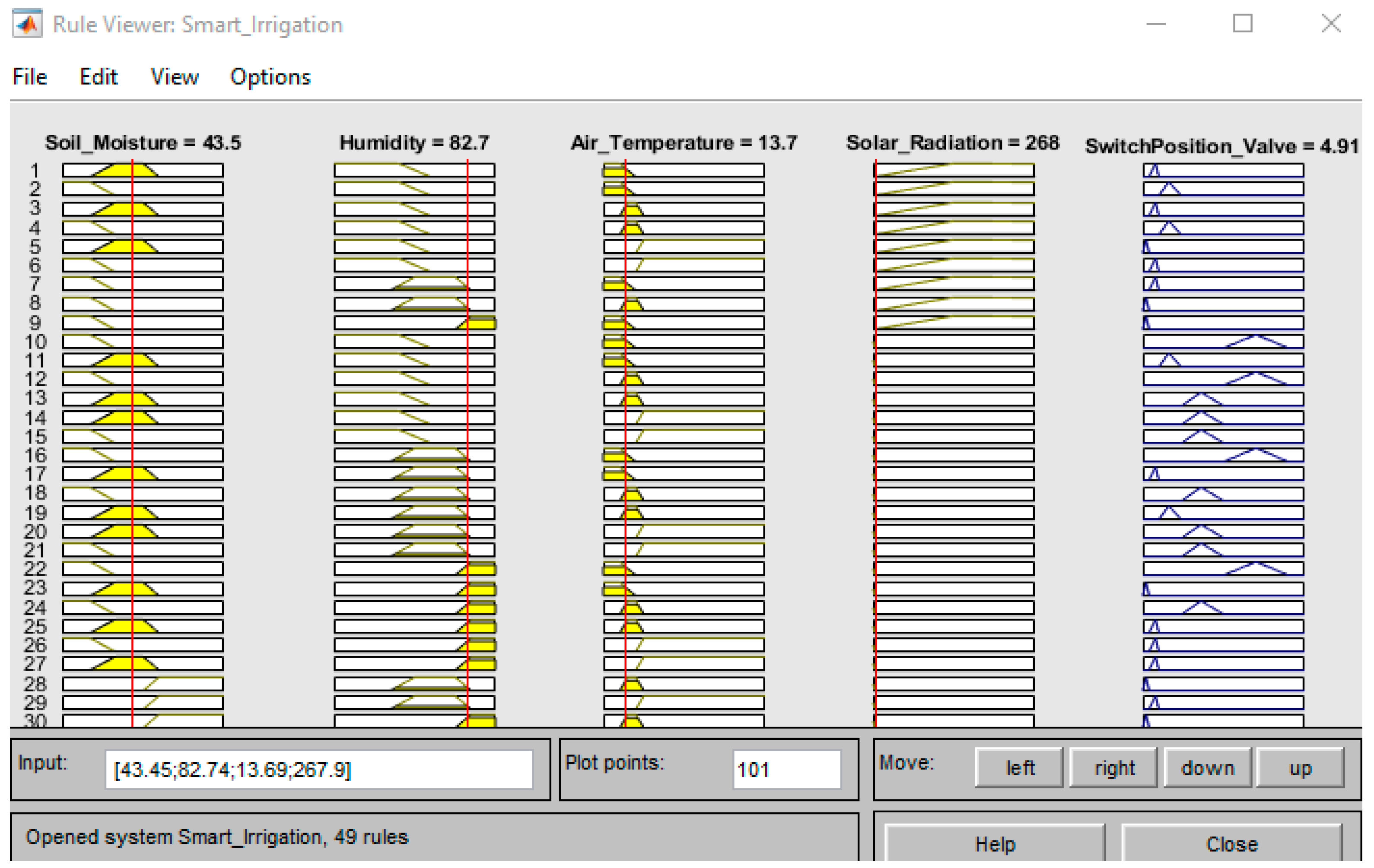The width and height of the screenshot is (1374, 868).
Task: Click the MATLAB logo icon in title bar
Action: pos(27,24)
